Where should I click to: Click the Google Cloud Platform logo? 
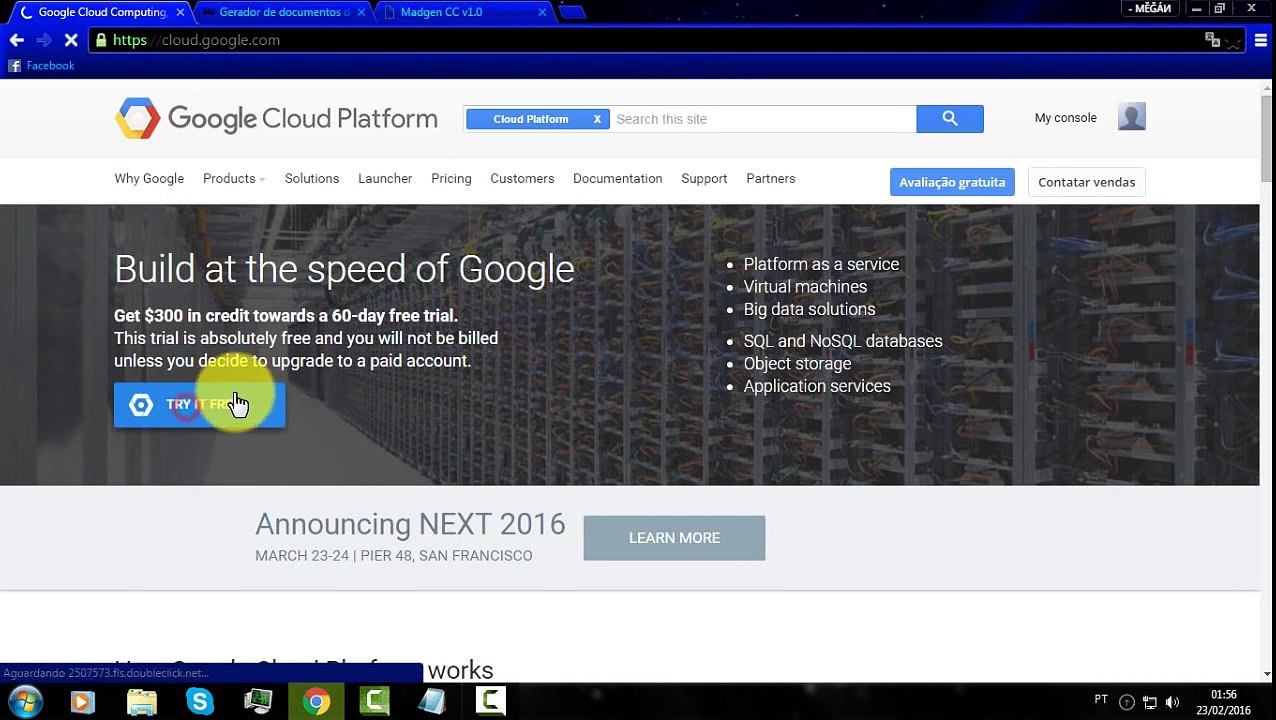276,118
